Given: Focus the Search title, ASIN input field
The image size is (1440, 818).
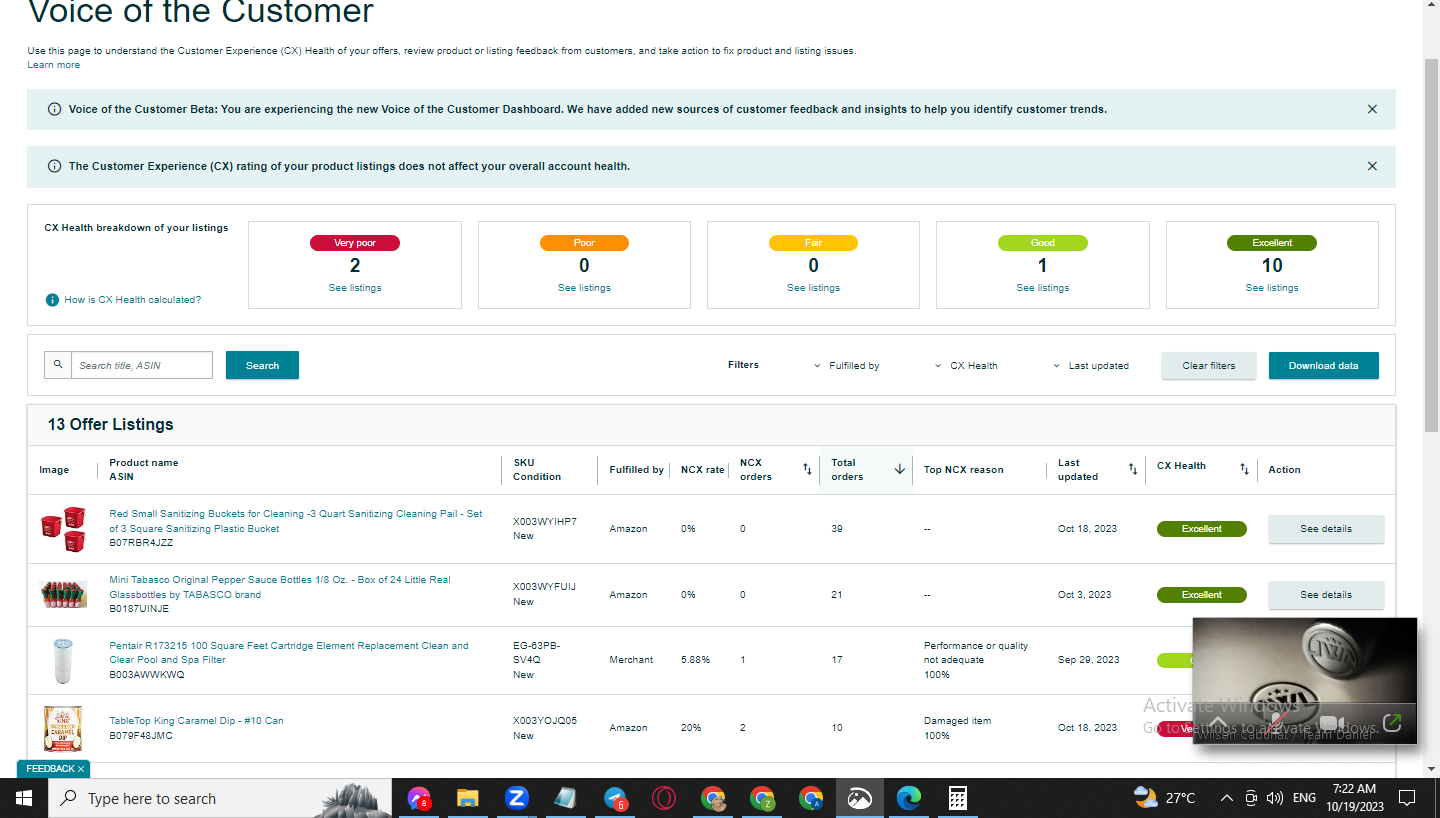Looking at the screenshot, I should 141,365.
